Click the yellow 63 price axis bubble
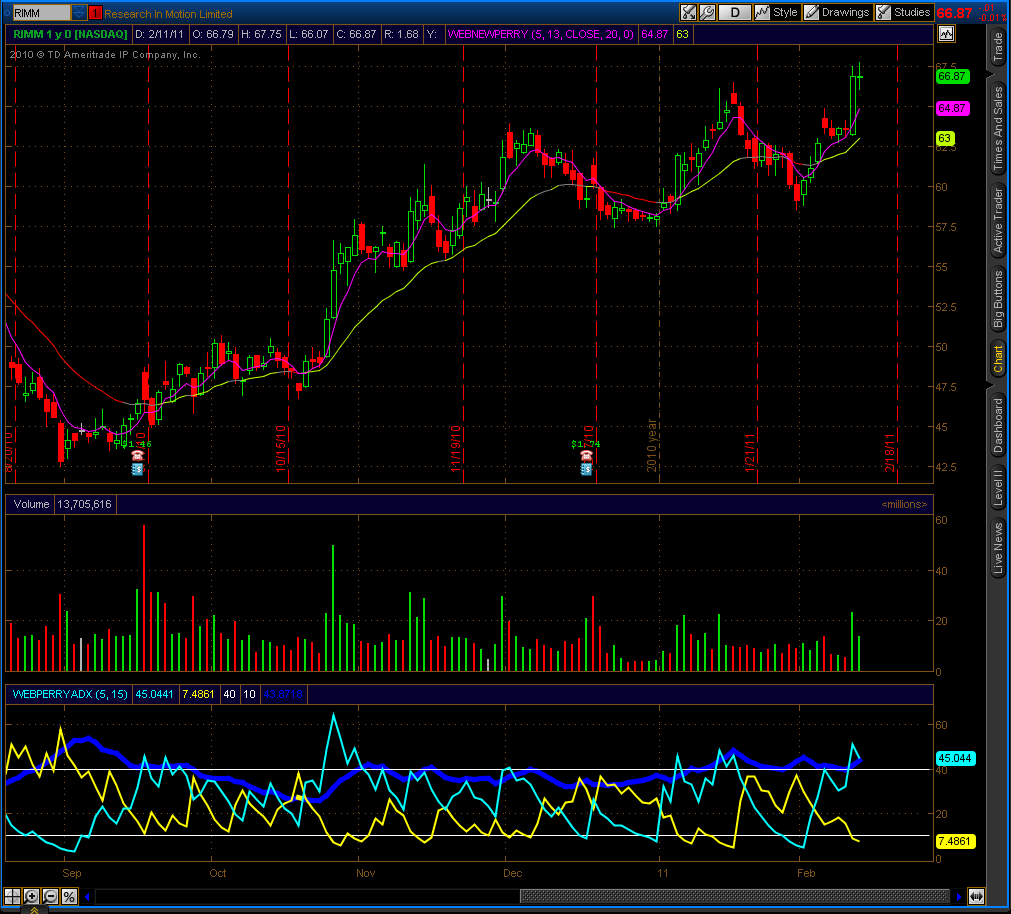 pos(945,139)
